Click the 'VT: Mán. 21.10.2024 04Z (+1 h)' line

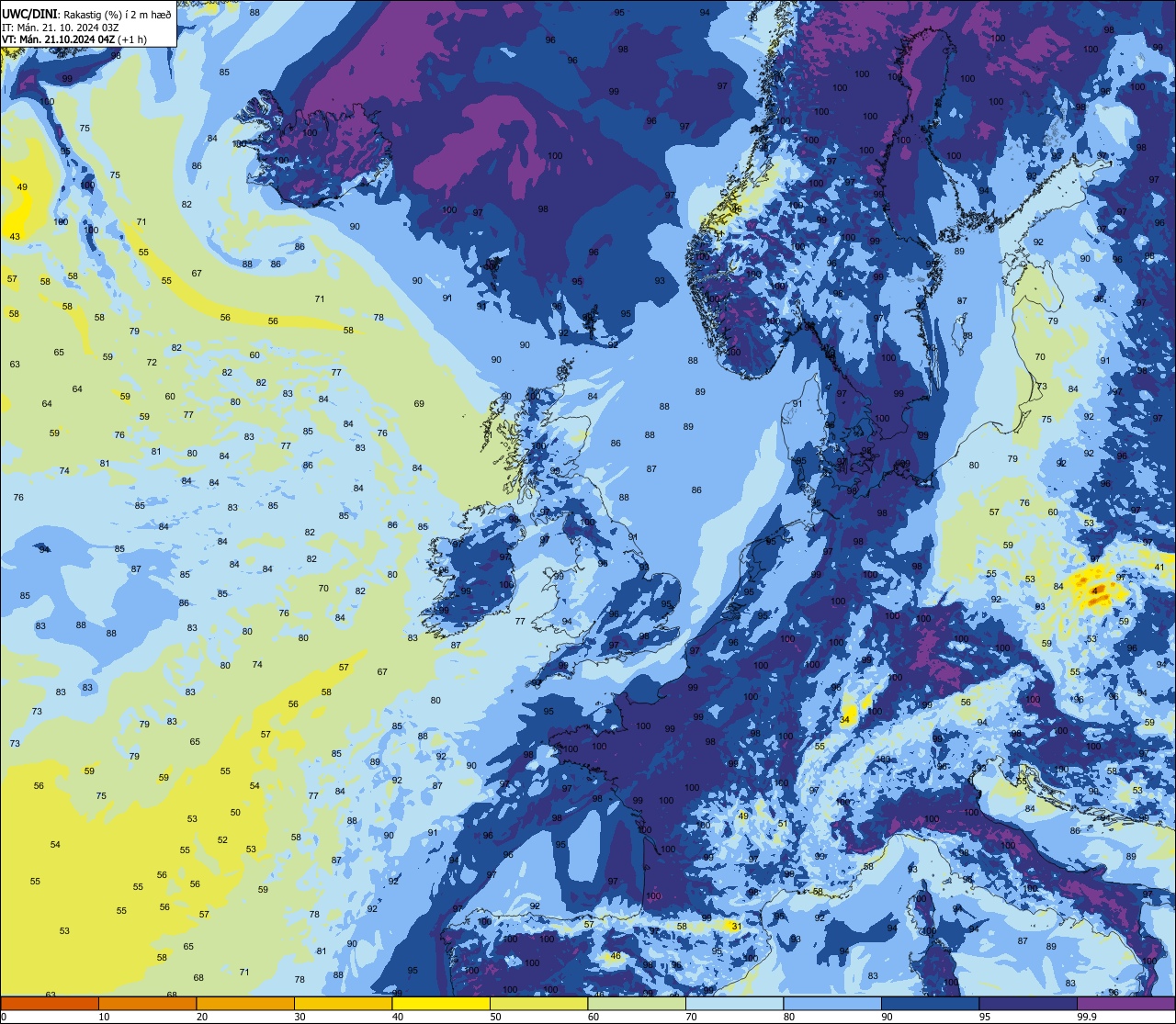[73, 39]
